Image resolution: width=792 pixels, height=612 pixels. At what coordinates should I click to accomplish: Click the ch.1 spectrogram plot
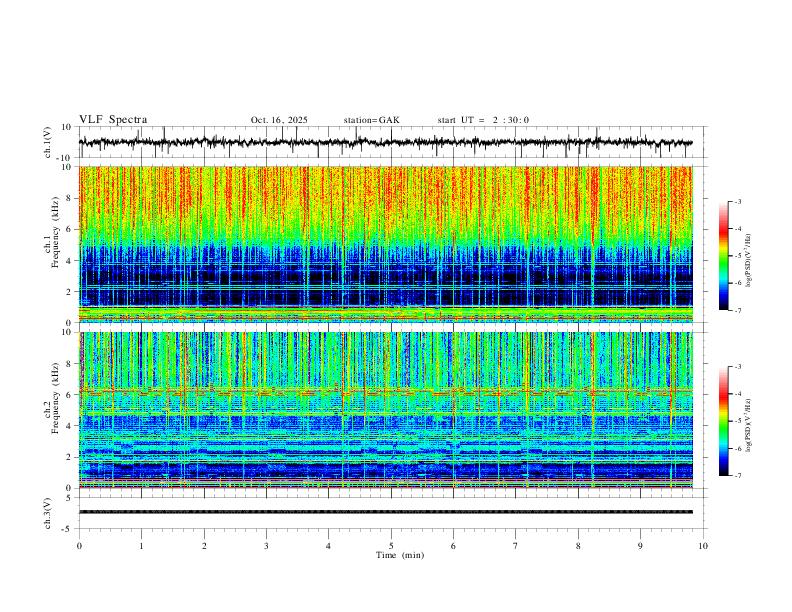coord(386,244)
